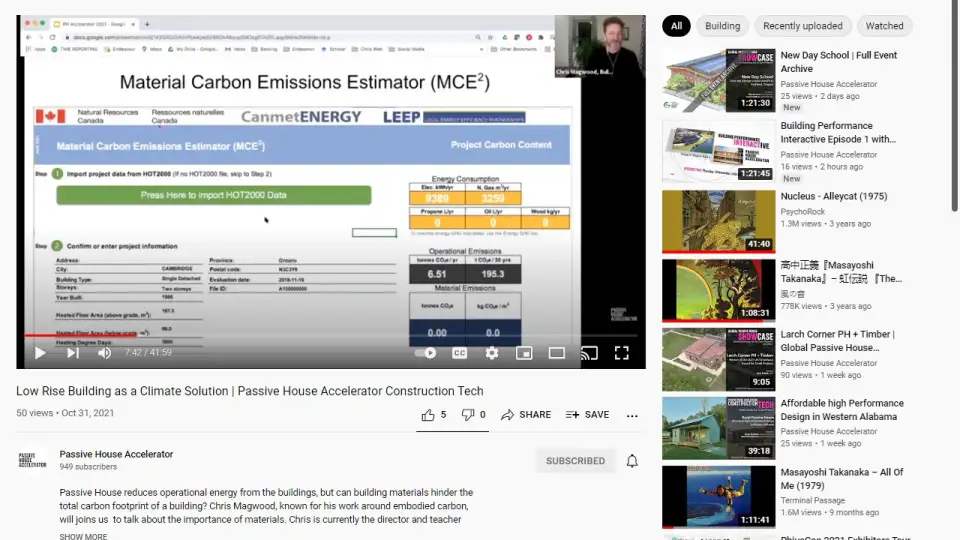Image resolution: width=960 pixels, height=540 pixels.
Task: Open notification bell options
Action: click(632, 461)
